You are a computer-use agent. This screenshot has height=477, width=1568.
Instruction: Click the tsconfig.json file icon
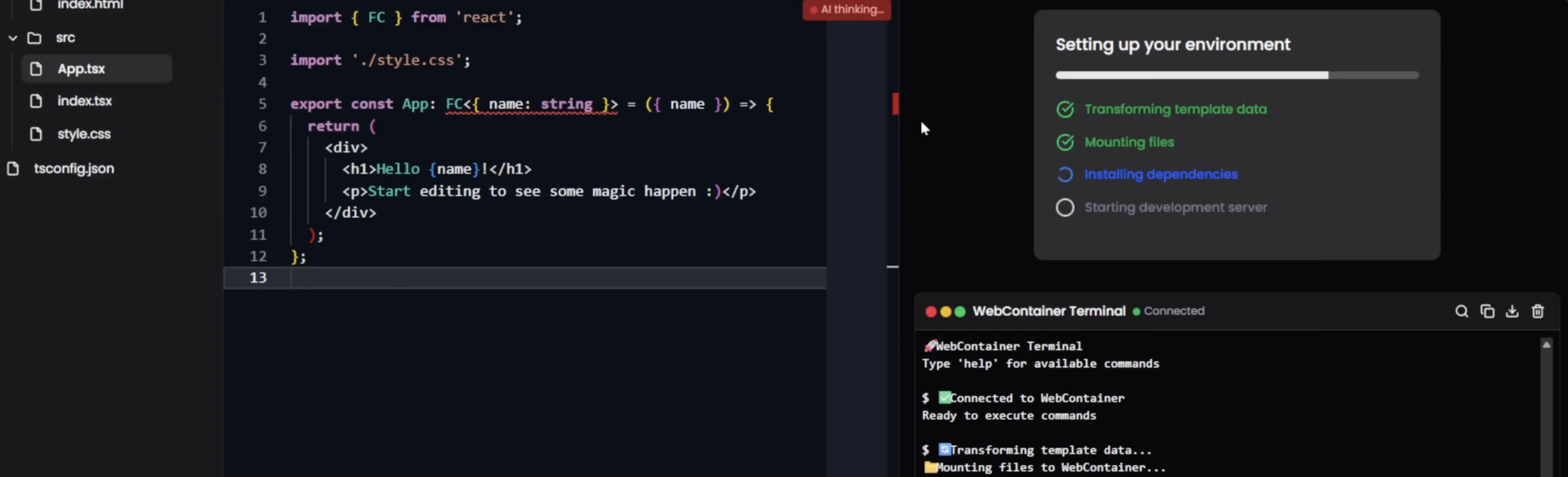click(x=13, y=168)
